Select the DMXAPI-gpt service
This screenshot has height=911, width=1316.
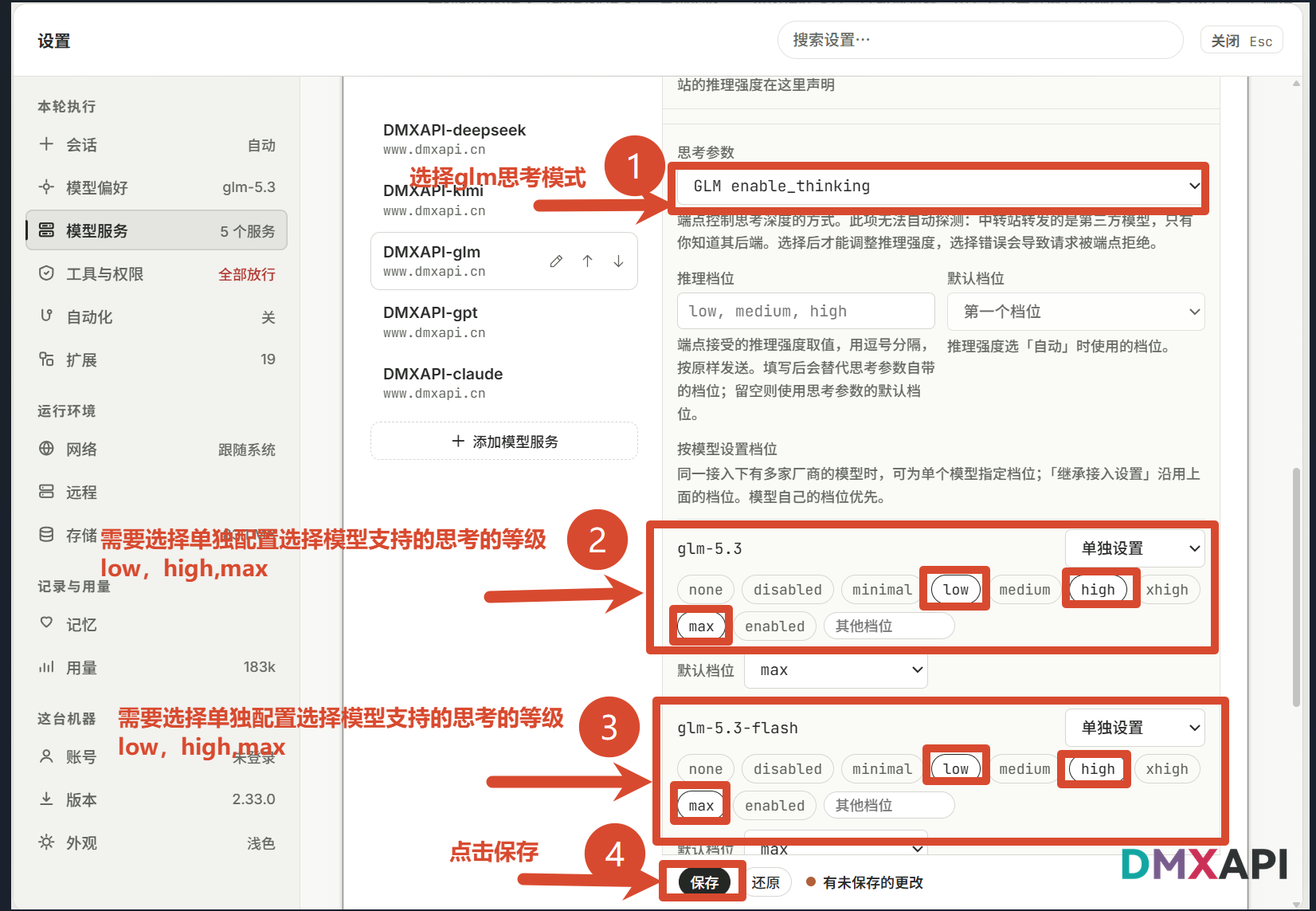504,322
